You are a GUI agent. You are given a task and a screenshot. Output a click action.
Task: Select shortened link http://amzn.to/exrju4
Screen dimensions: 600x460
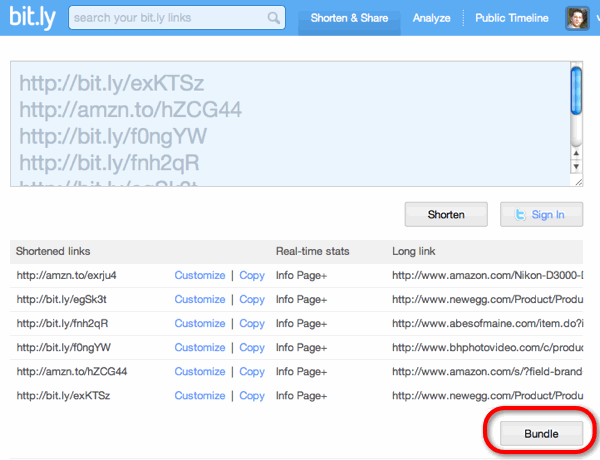[66, 276]
